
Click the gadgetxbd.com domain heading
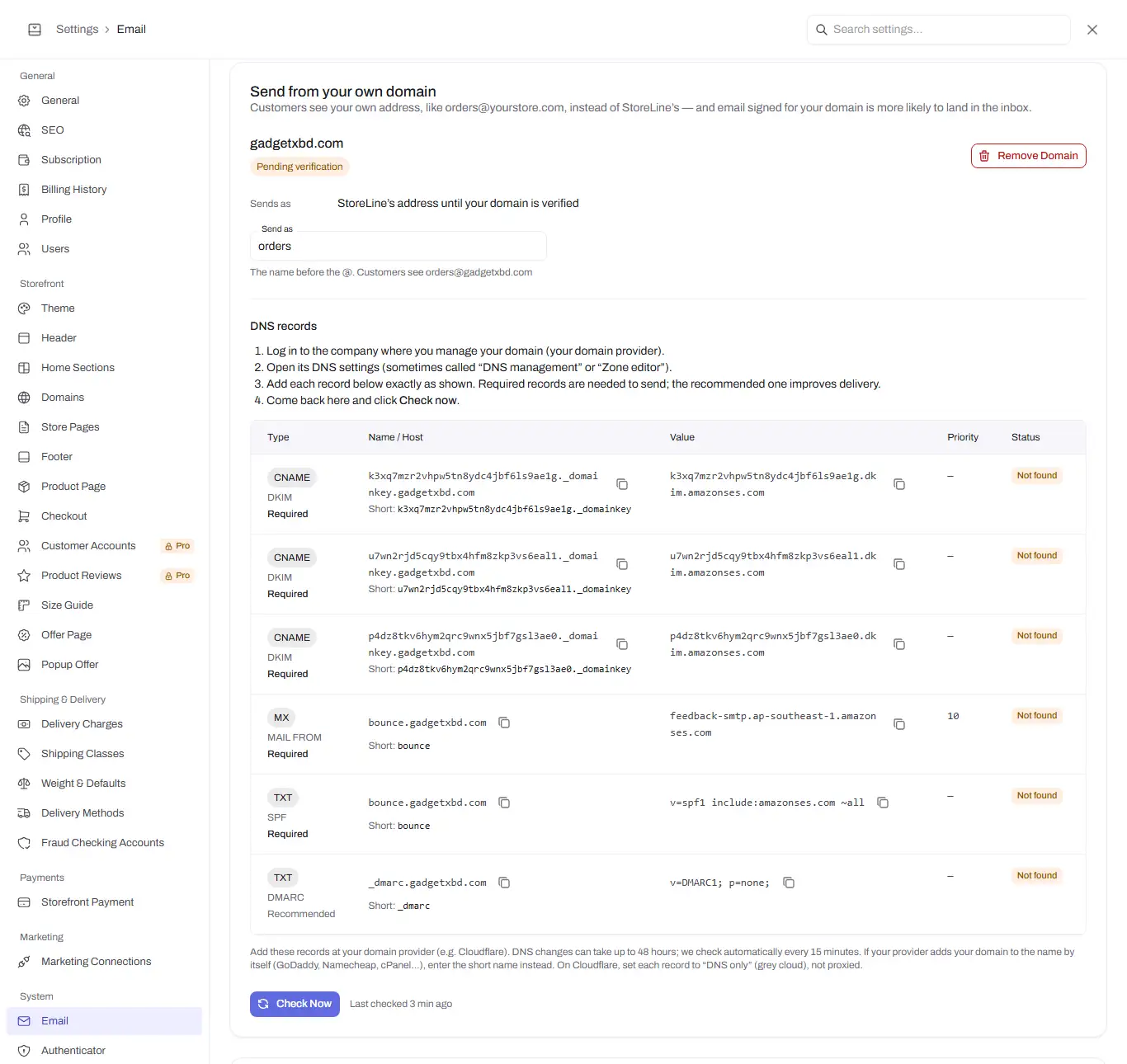(297, 144)
